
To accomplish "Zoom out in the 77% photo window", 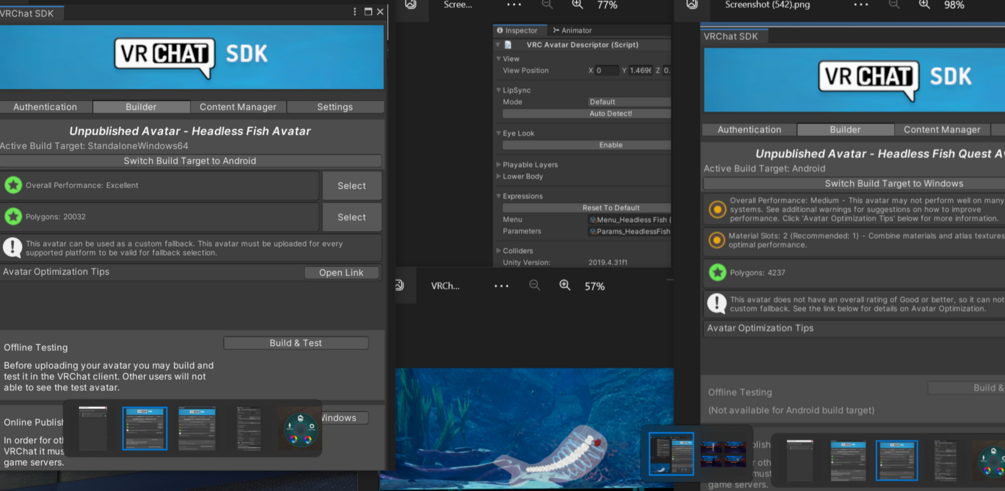I will 547,4.
